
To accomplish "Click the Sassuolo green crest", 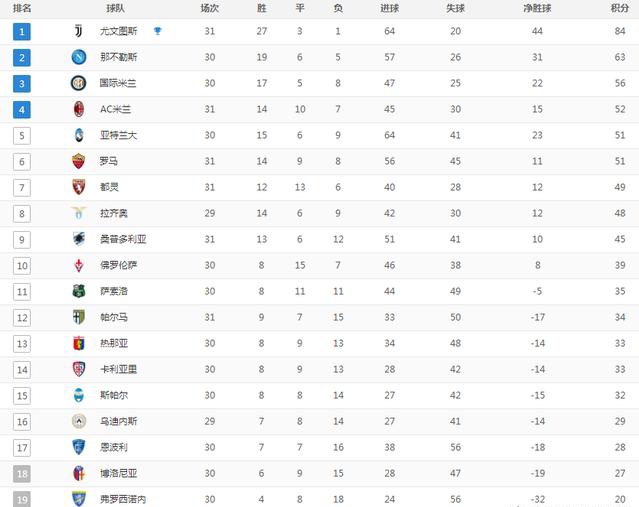I will tap(79, 291).
